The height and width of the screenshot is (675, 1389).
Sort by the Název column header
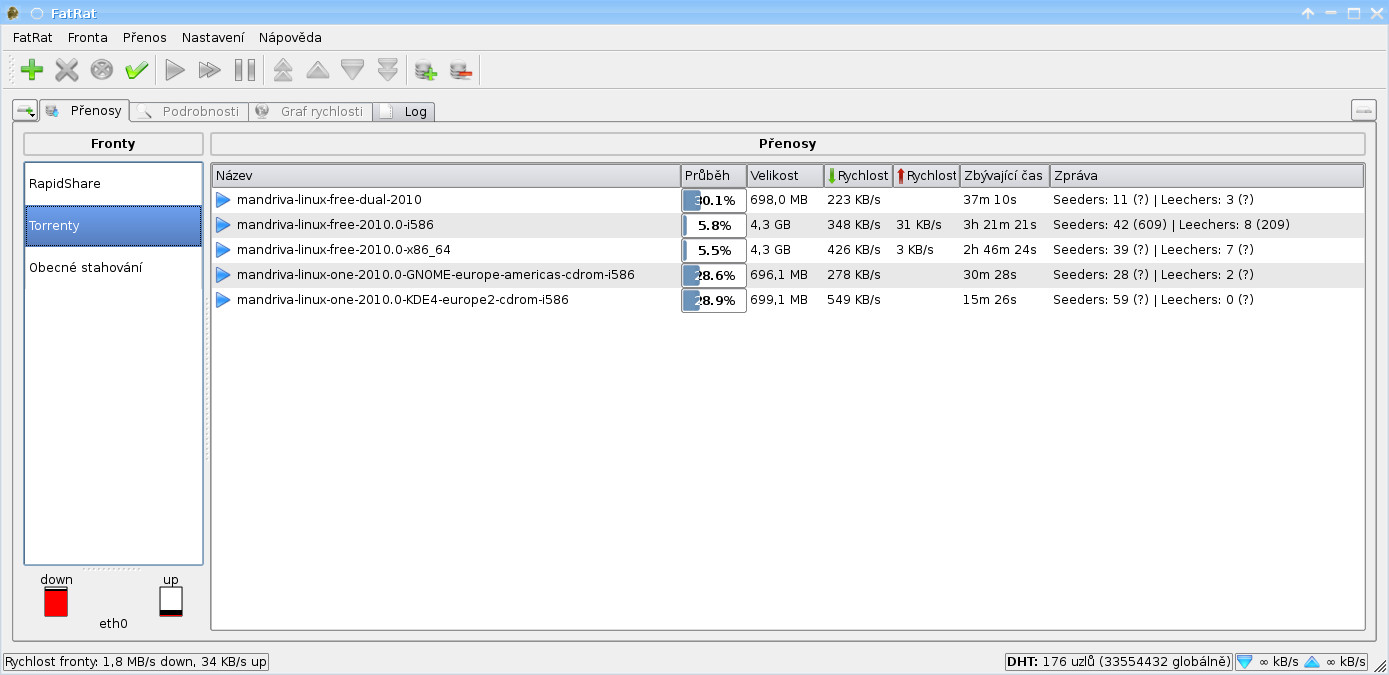point(446,175)
